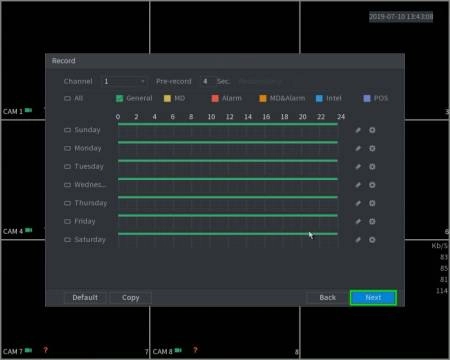Select the General record type checkbox
Viewport: 450px width, 360px height.
pyautogui.click(x=119, y=98)
